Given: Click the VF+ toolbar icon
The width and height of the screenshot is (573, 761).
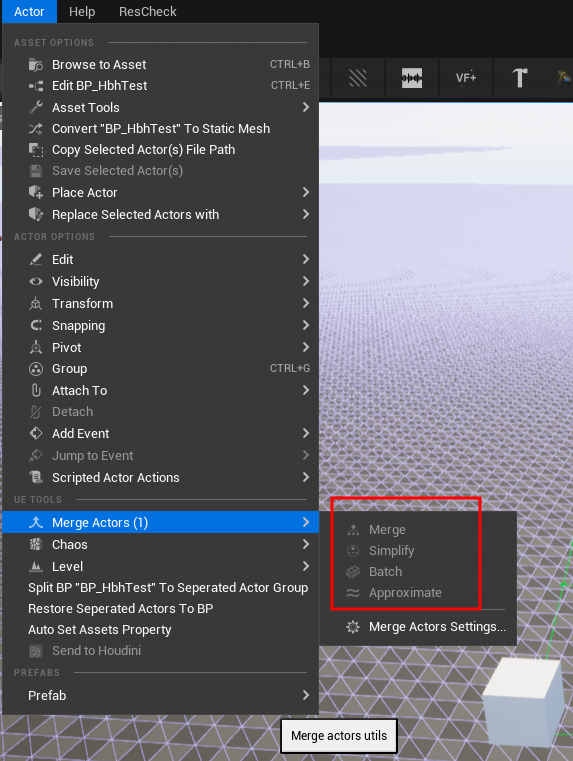Looking at the screenshot, I should click(x=466, y=78).
